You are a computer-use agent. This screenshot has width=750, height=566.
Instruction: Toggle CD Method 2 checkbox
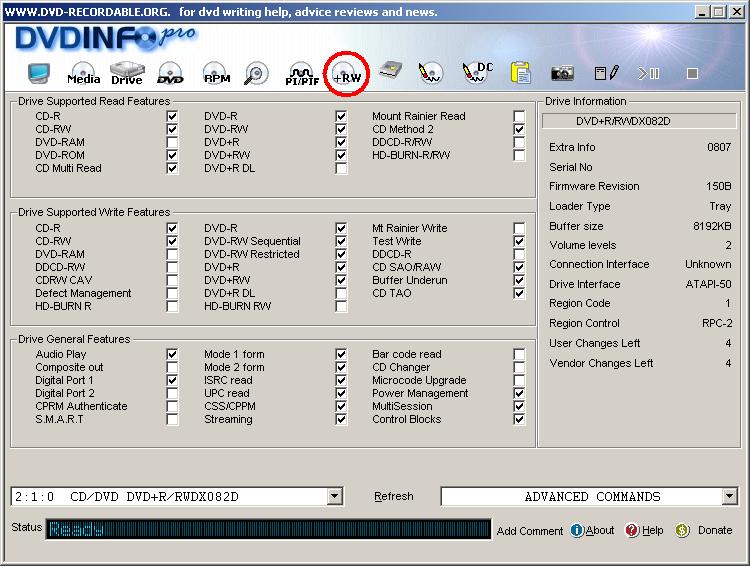point(519,129)
